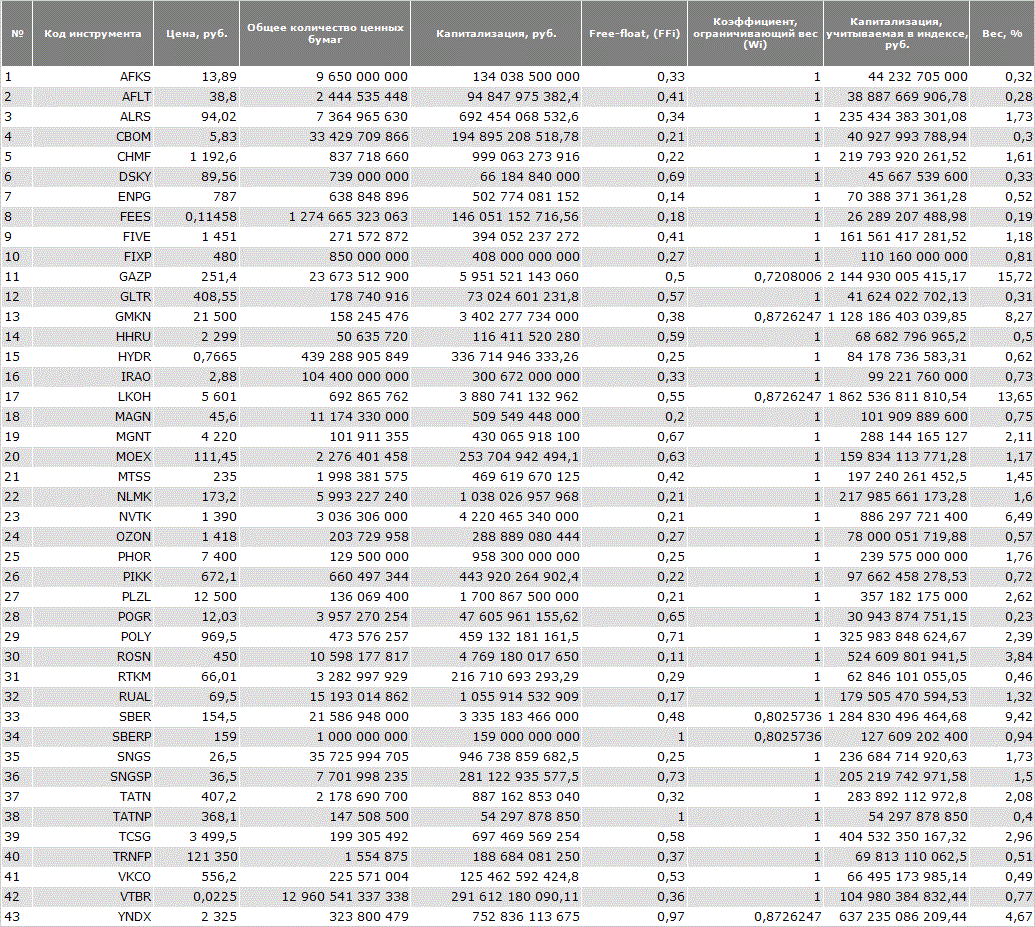Select the PIKK ticker cell
Image resolution: width=1035 pixels, height=927 pixels.
pos(92,577)
